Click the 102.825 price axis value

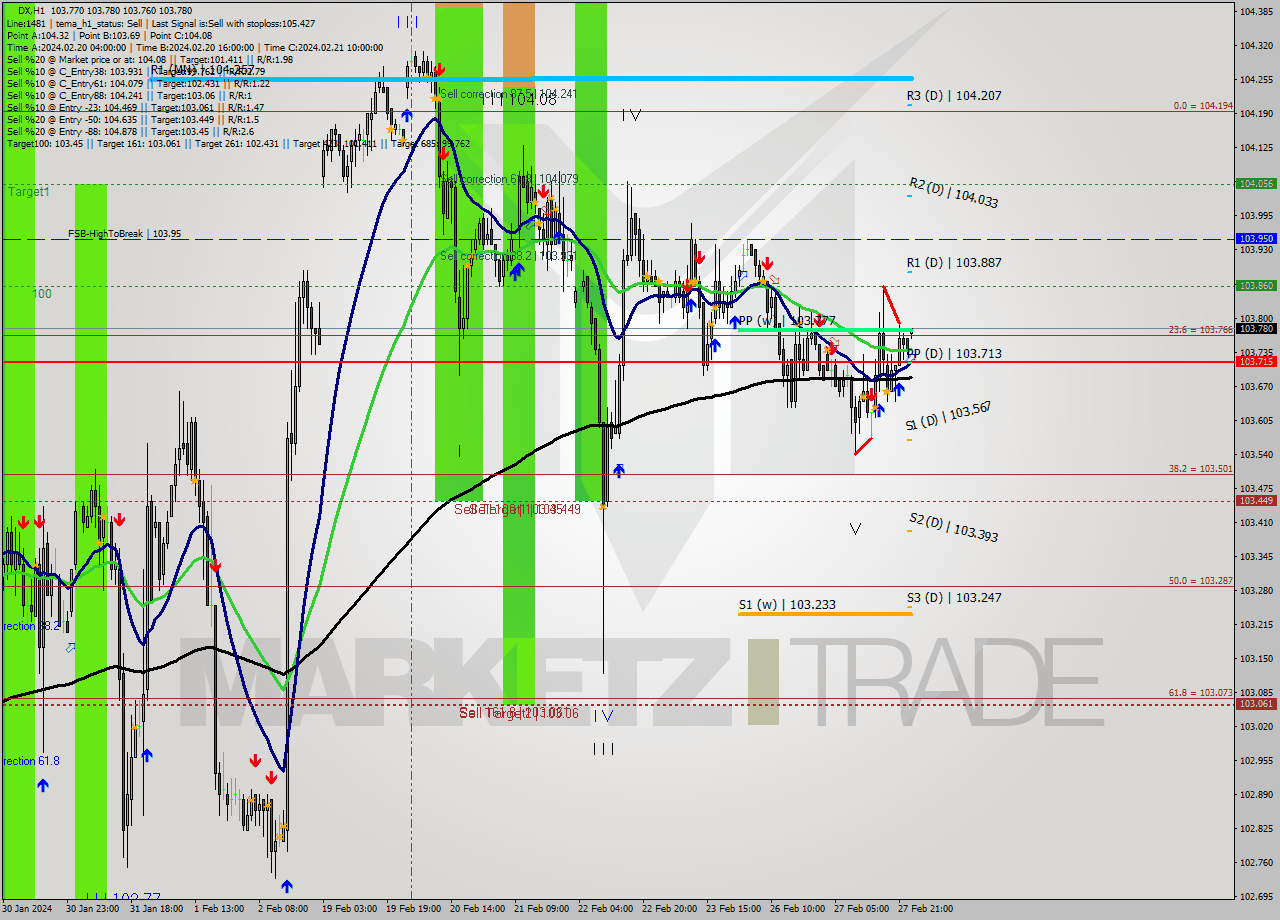tap(1255, 828)
